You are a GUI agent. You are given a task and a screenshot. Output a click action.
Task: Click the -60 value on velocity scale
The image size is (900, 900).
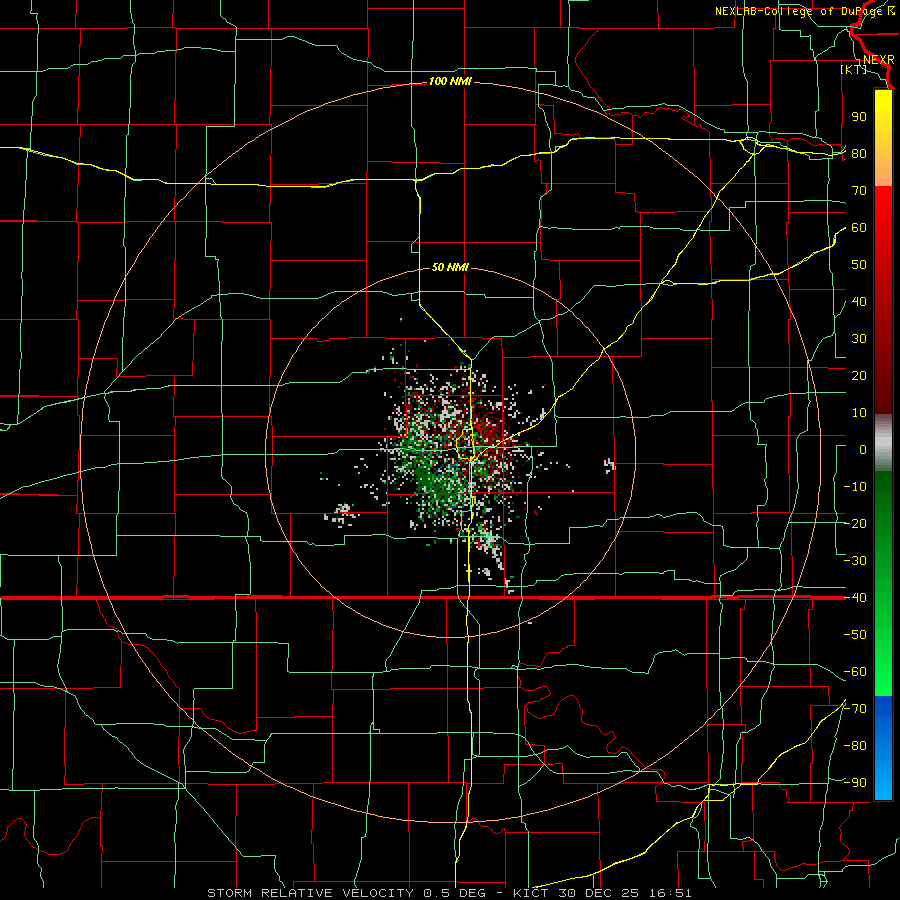[x=855, y=672]
